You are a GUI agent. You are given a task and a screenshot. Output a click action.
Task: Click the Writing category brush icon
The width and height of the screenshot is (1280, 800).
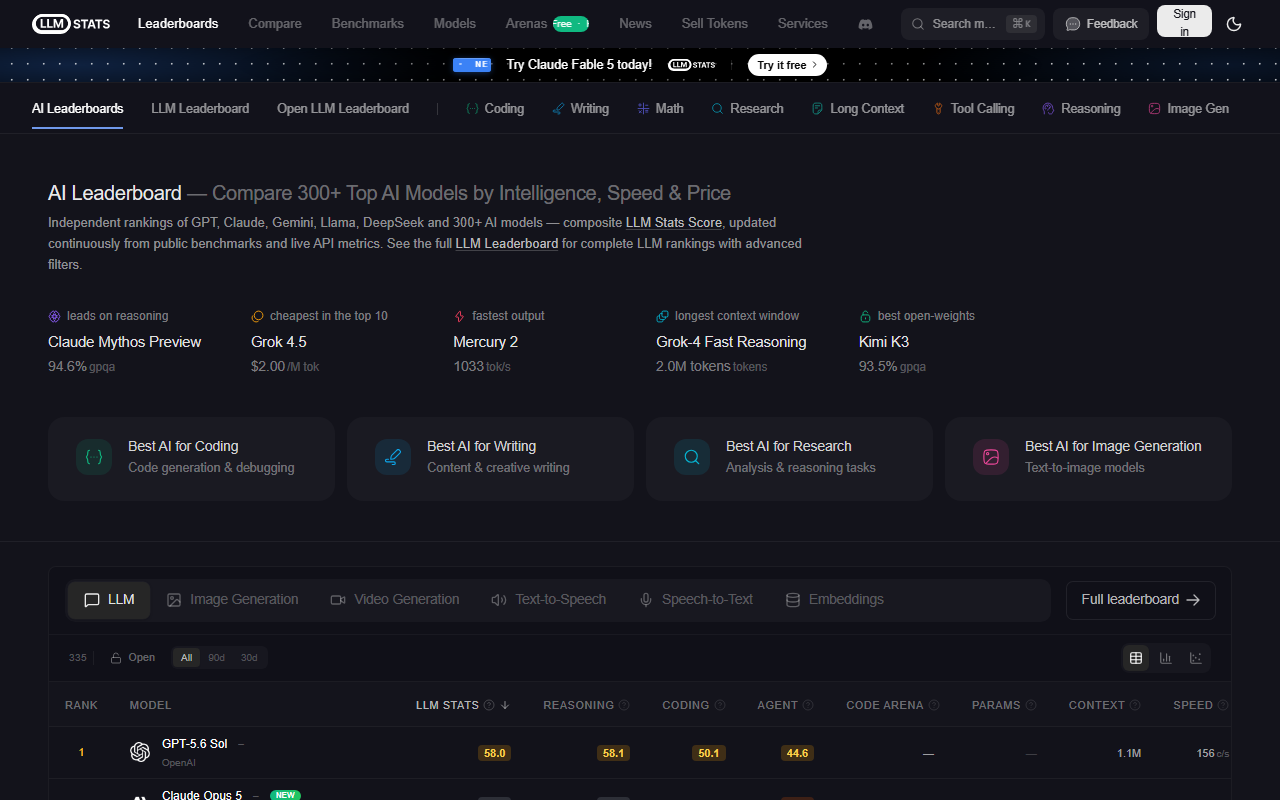pos(558,108)
